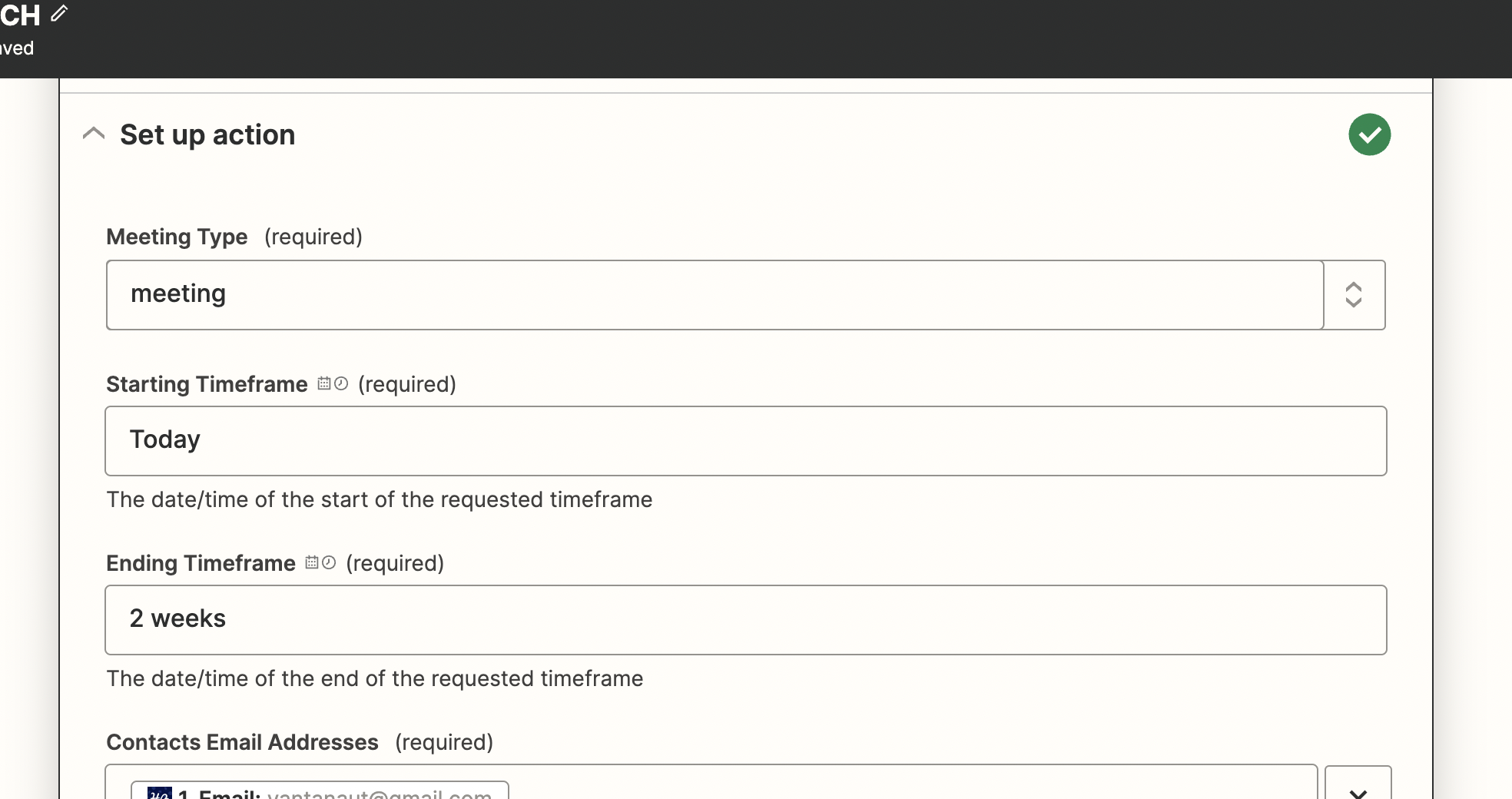Click the app icon inside the Email pill
The height and width of the screenshot is (799, 1512).
pos(160,793)
